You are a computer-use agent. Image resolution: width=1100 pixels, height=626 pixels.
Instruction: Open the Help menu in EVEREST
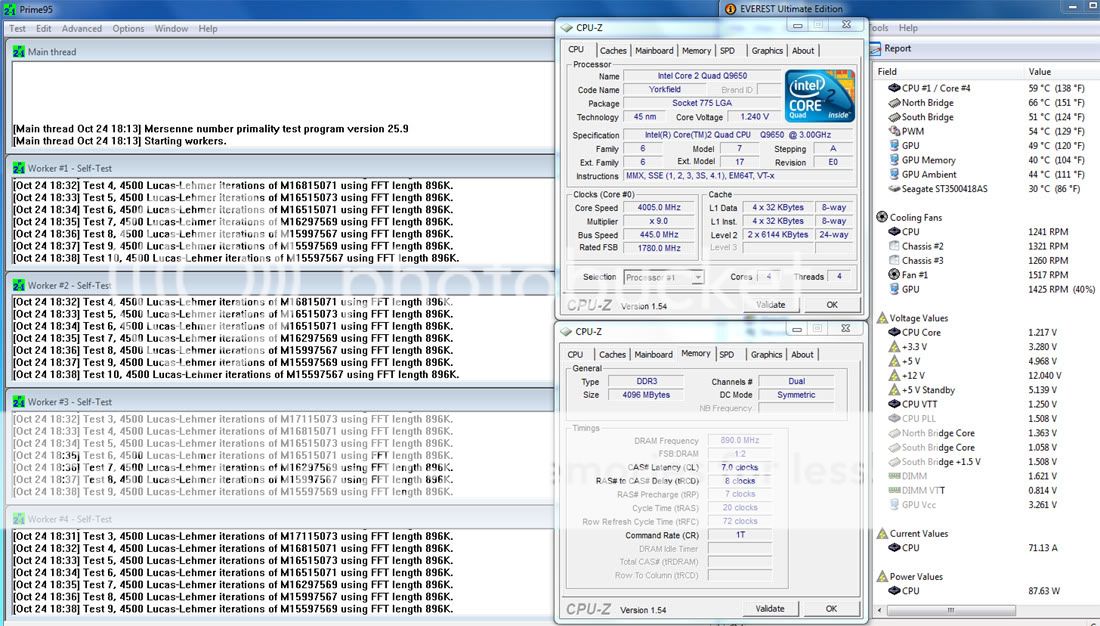pyautogui.click(x=908, y=28)
